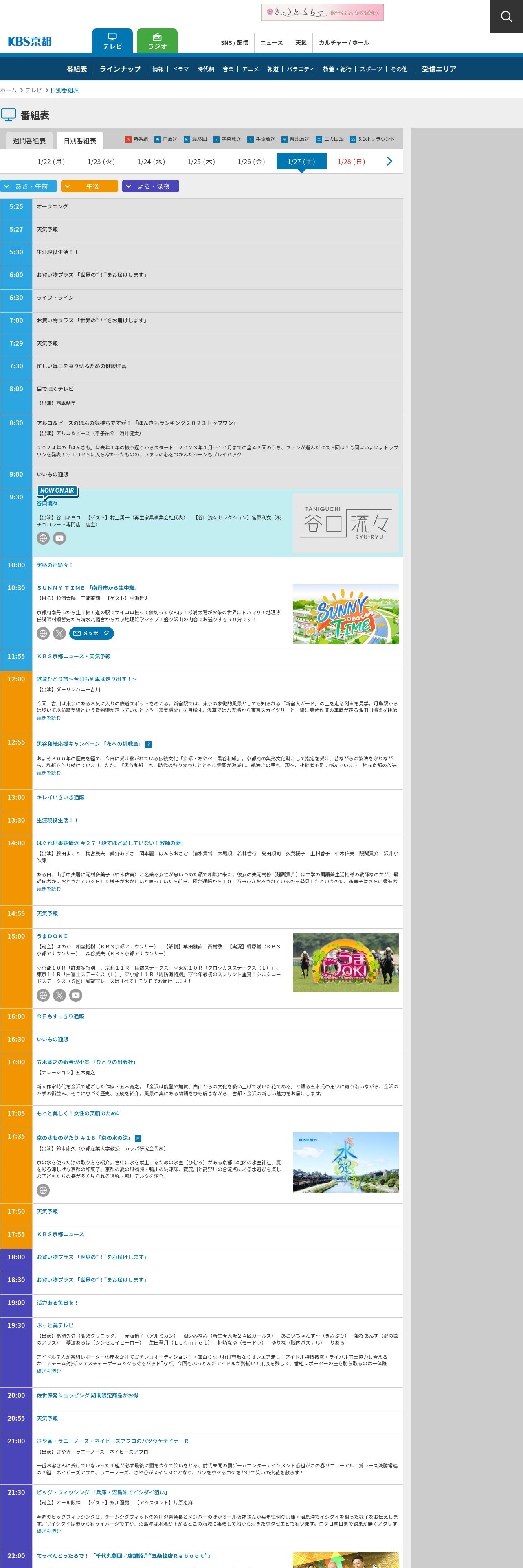Switch to the ラジオ tab
Image resolution: width=523 pixels, height=1568 pixels.
tap(157, 41)
